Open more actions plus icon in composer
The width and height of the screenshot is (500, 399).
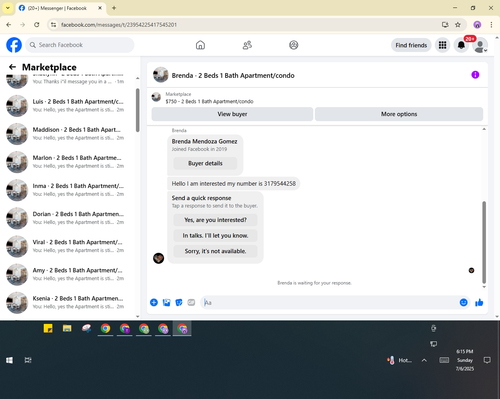point(154,302)
